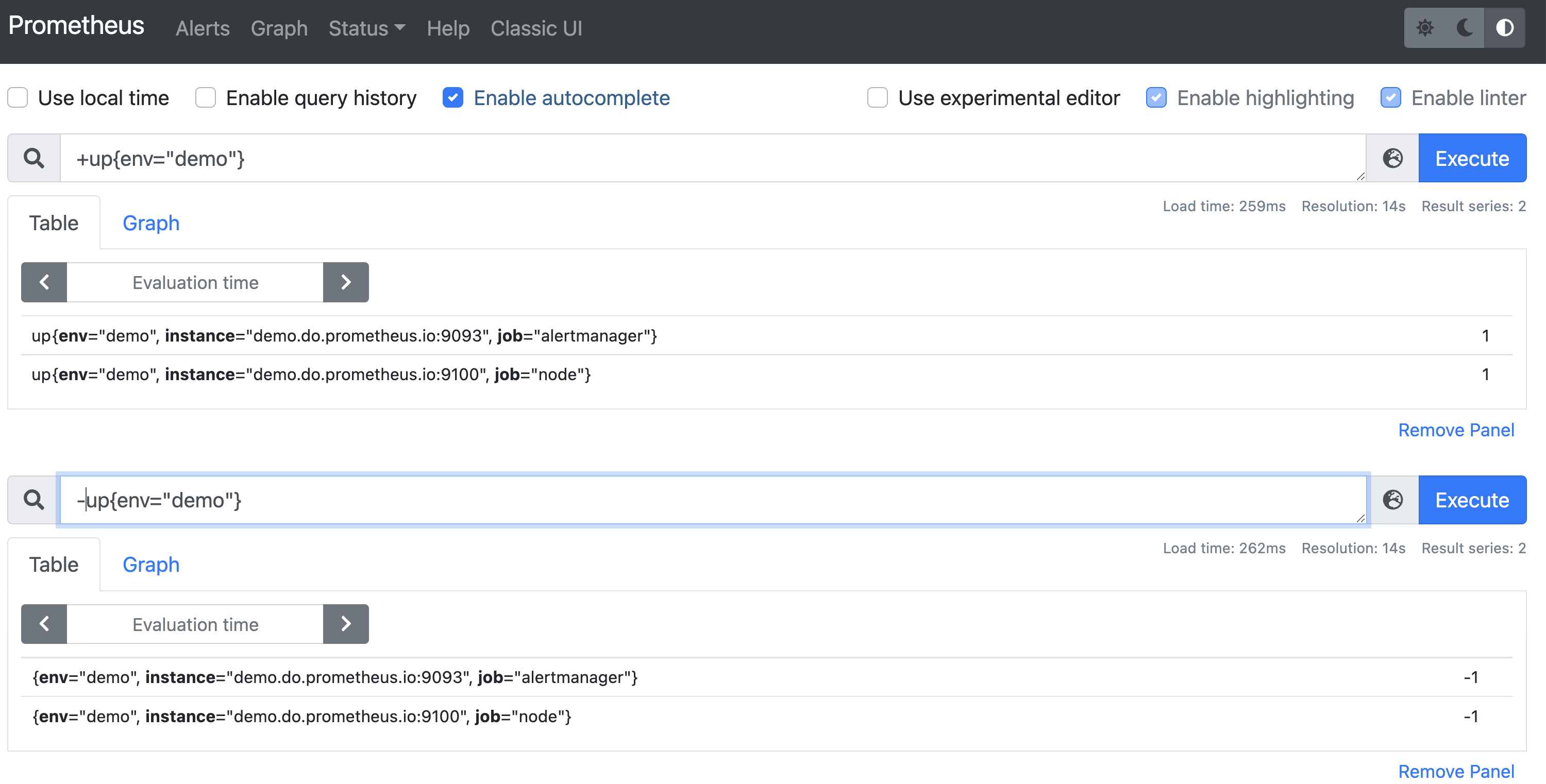Open the metrics explorer globe icon in second panel
1546x784 pixels.
point(1393,499)
